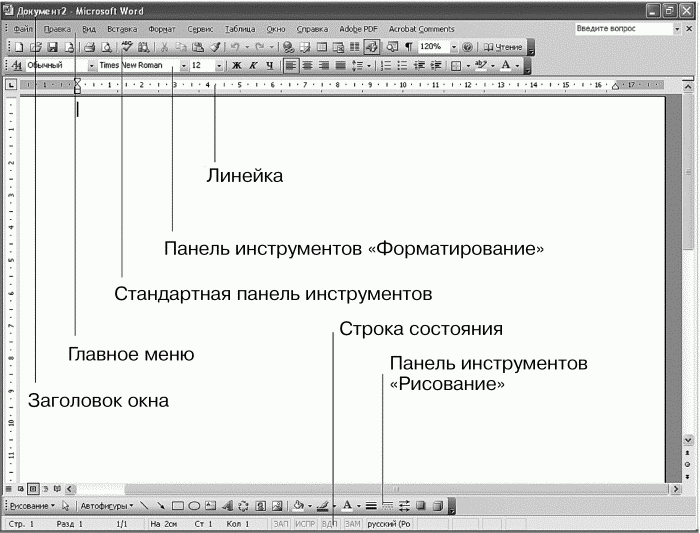Choose the Select Objects pointer tool

[x=66, y=506]
